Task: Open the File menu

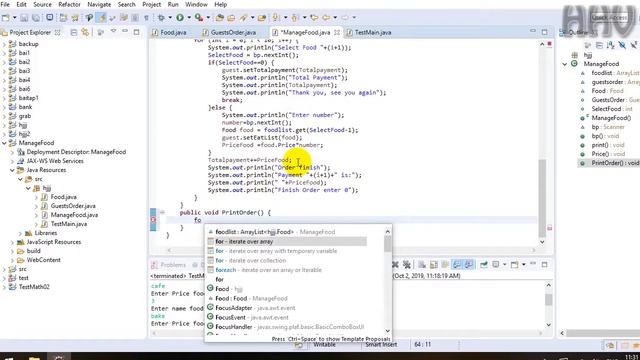Action: tap(5, 4)
